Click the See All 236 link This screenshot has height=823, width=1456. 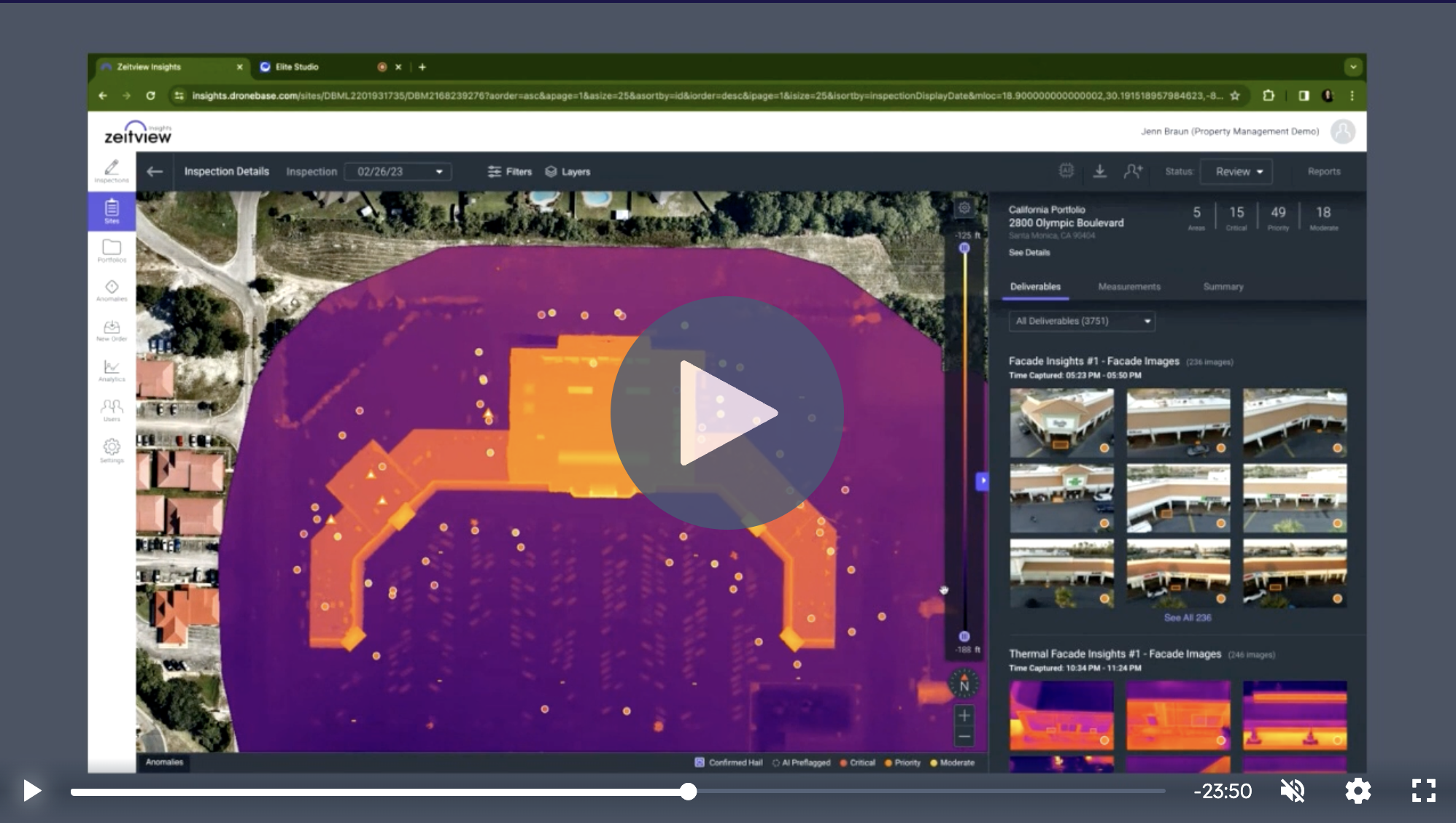1187,617
